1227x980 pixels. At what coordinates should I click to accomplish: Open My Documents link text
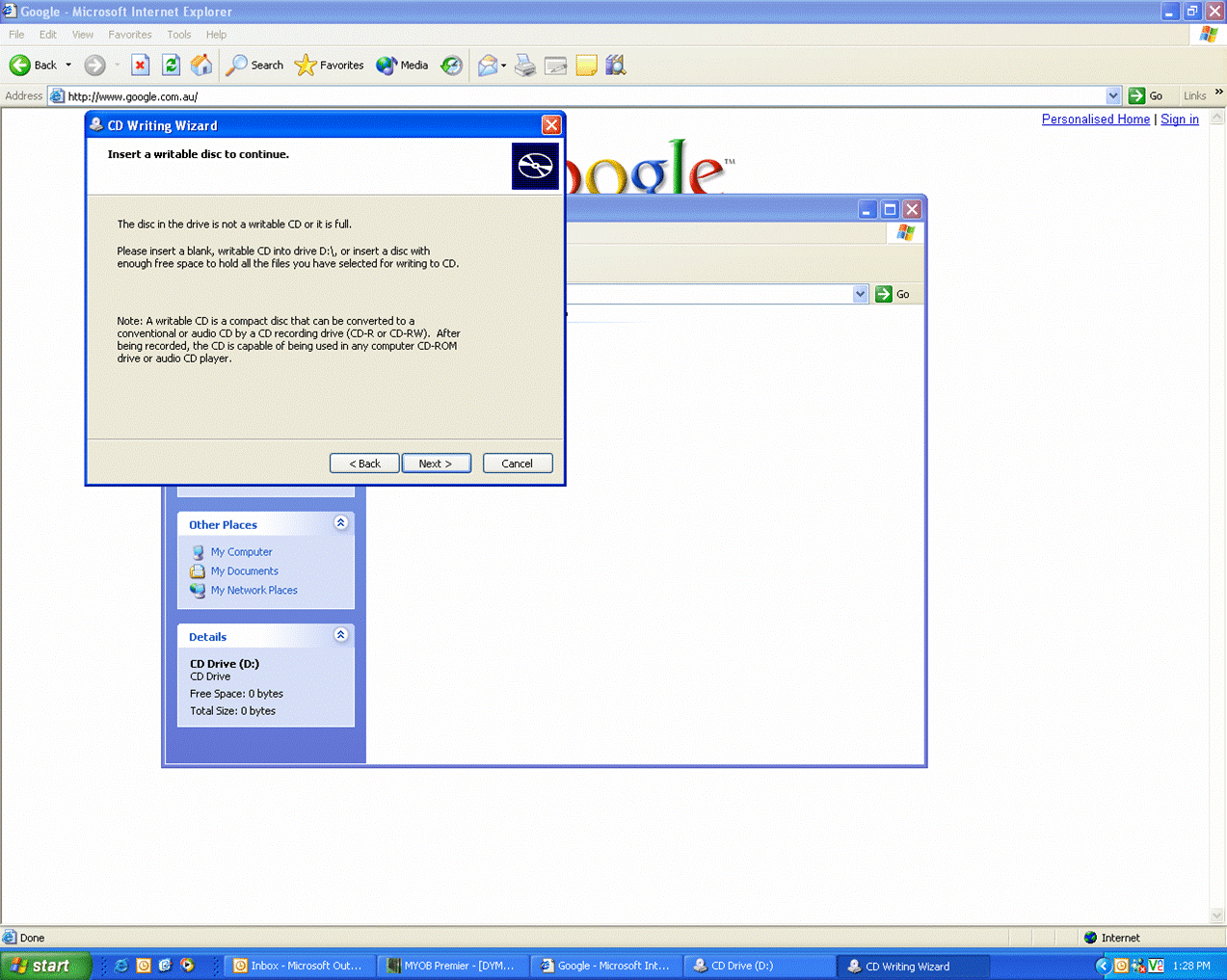click(245, 571)
